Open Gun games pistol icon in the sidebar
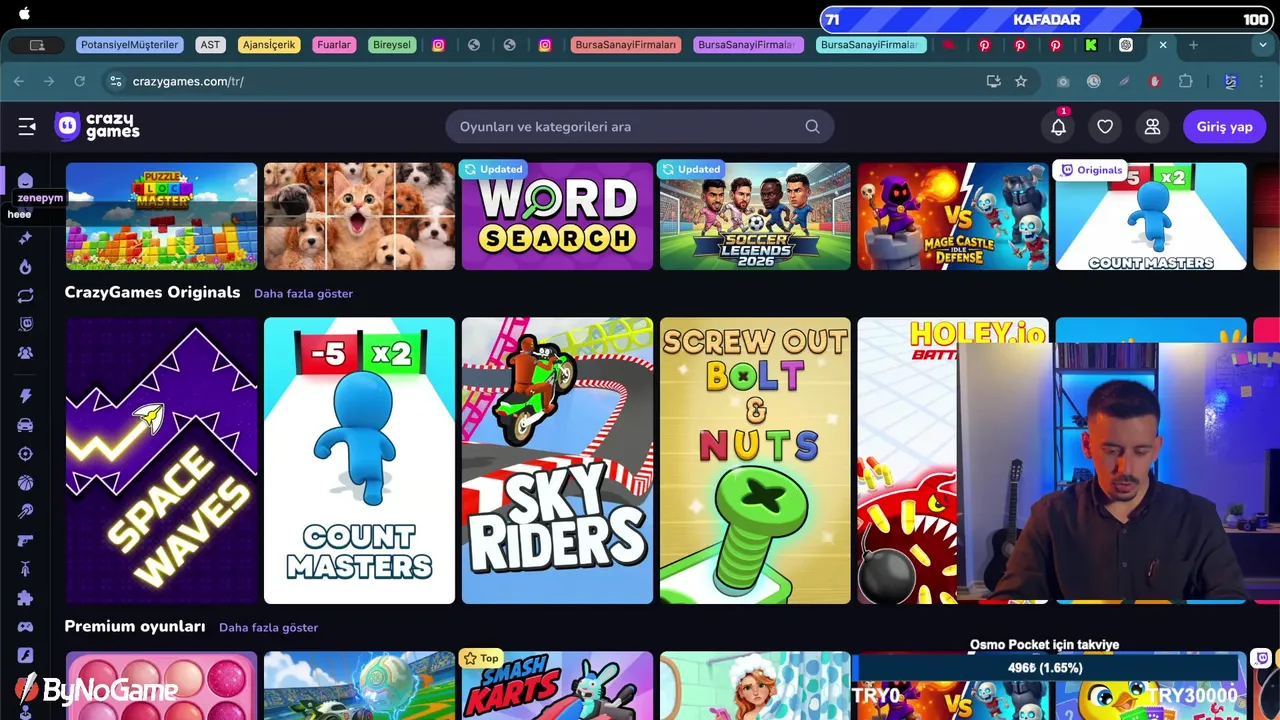Screen dimensions: 1280x720 click(25, 541)
